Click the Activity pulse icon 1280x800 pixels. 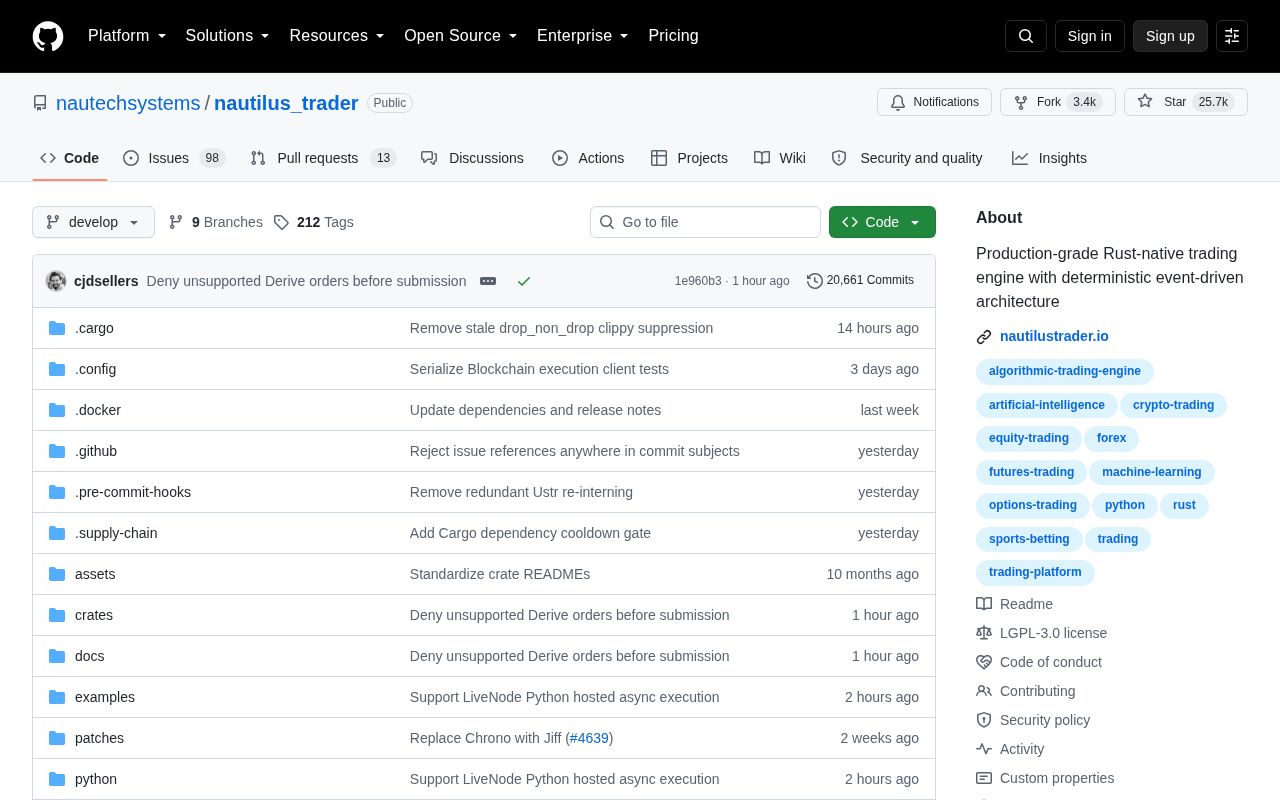click(984, 749)
